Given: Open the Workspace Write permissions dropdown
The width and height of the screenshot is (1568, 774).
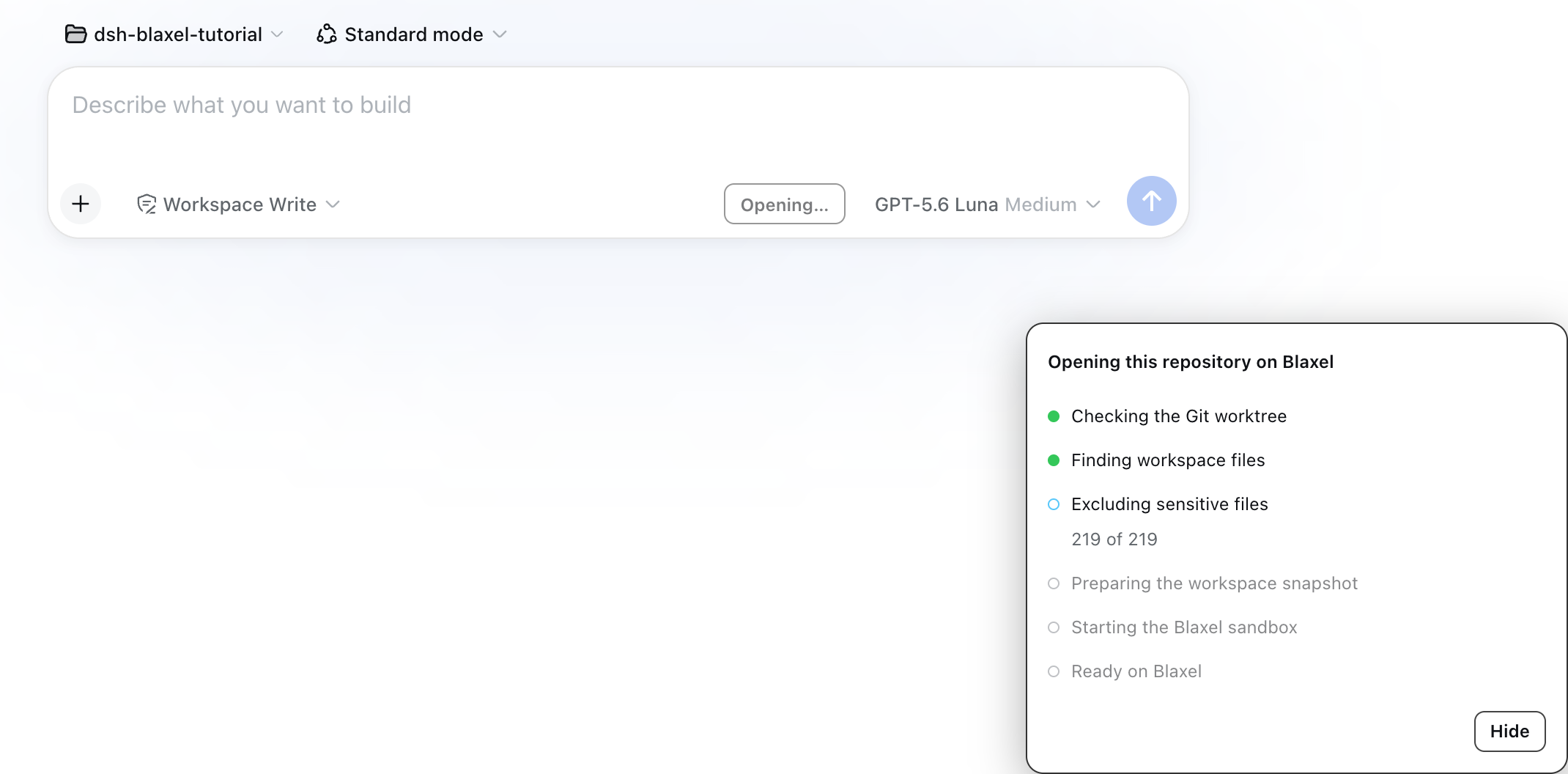Looking at the screenshot, I should [x=238, y=204].
